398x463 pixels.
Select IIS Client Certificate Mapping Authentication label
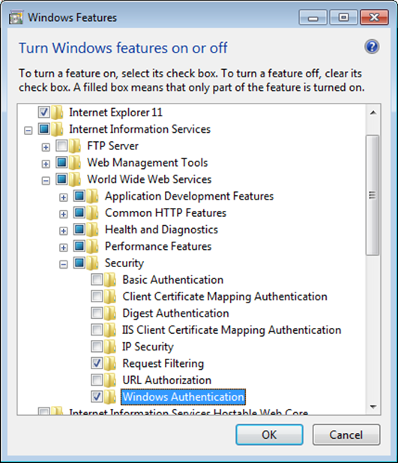[x=232, y=330]
